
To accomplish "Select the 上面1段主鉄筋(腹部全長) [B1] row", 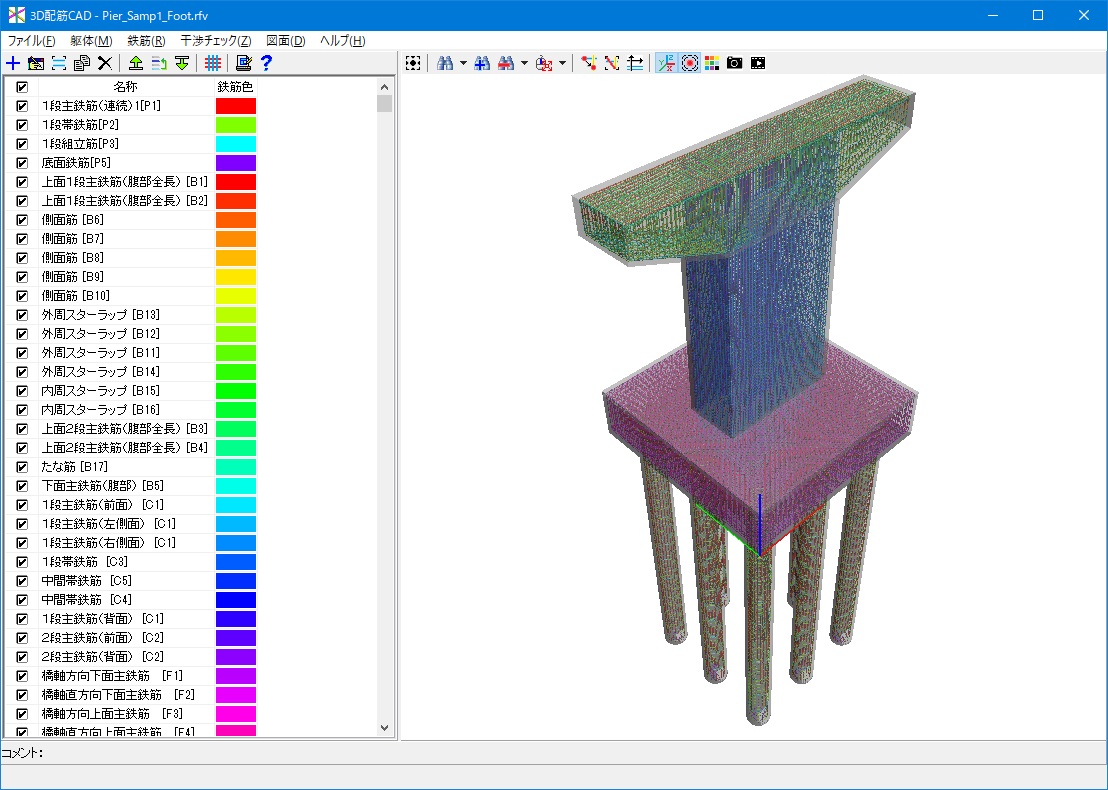I will (x=130, y=182).
